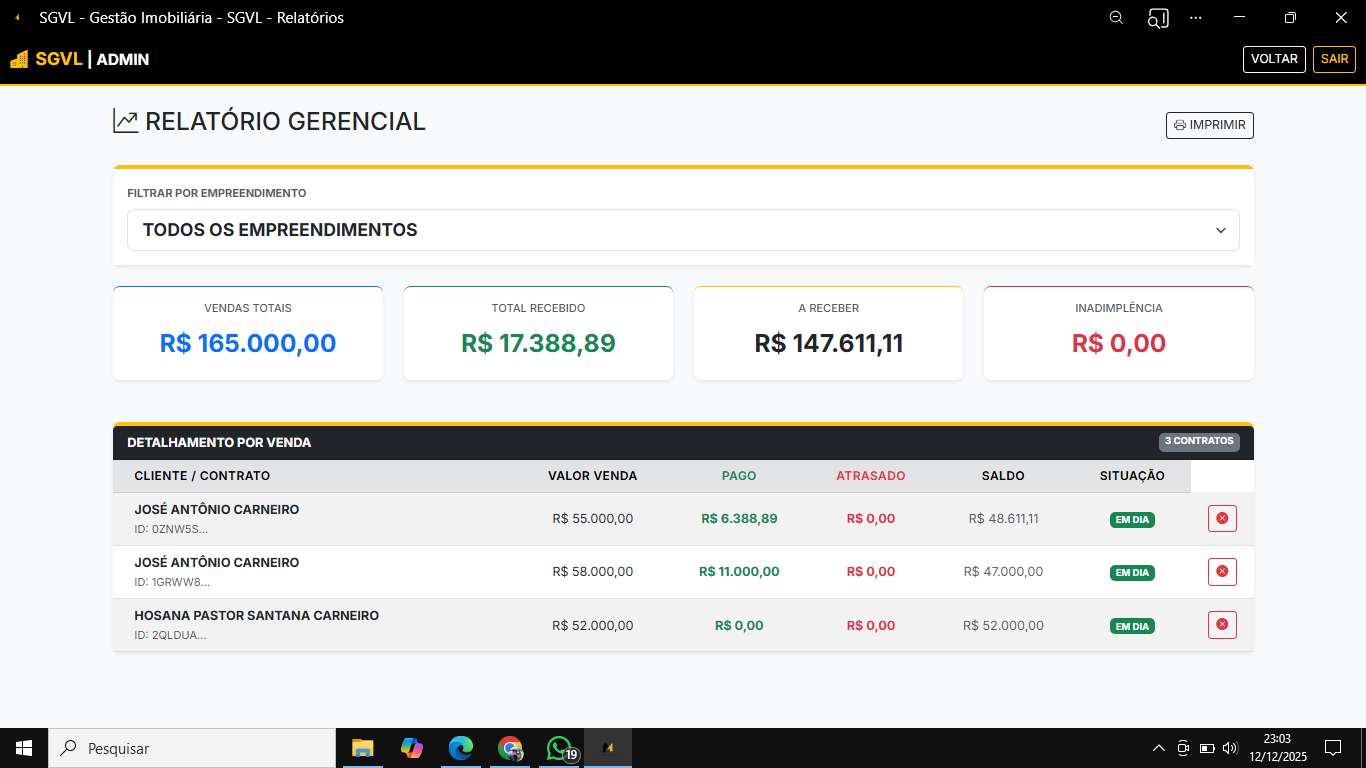
Task: Click the SAIR button
Action: point(1334,59)
